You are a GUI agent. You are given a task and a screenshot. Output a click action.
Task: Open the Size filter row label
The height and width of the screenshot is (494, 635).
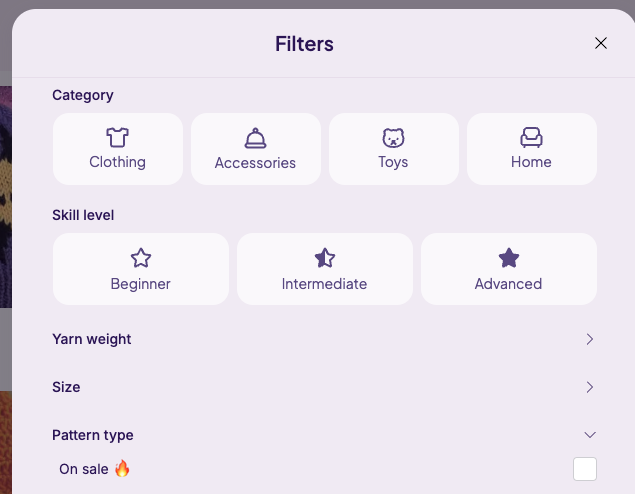[x=66, y=387]
